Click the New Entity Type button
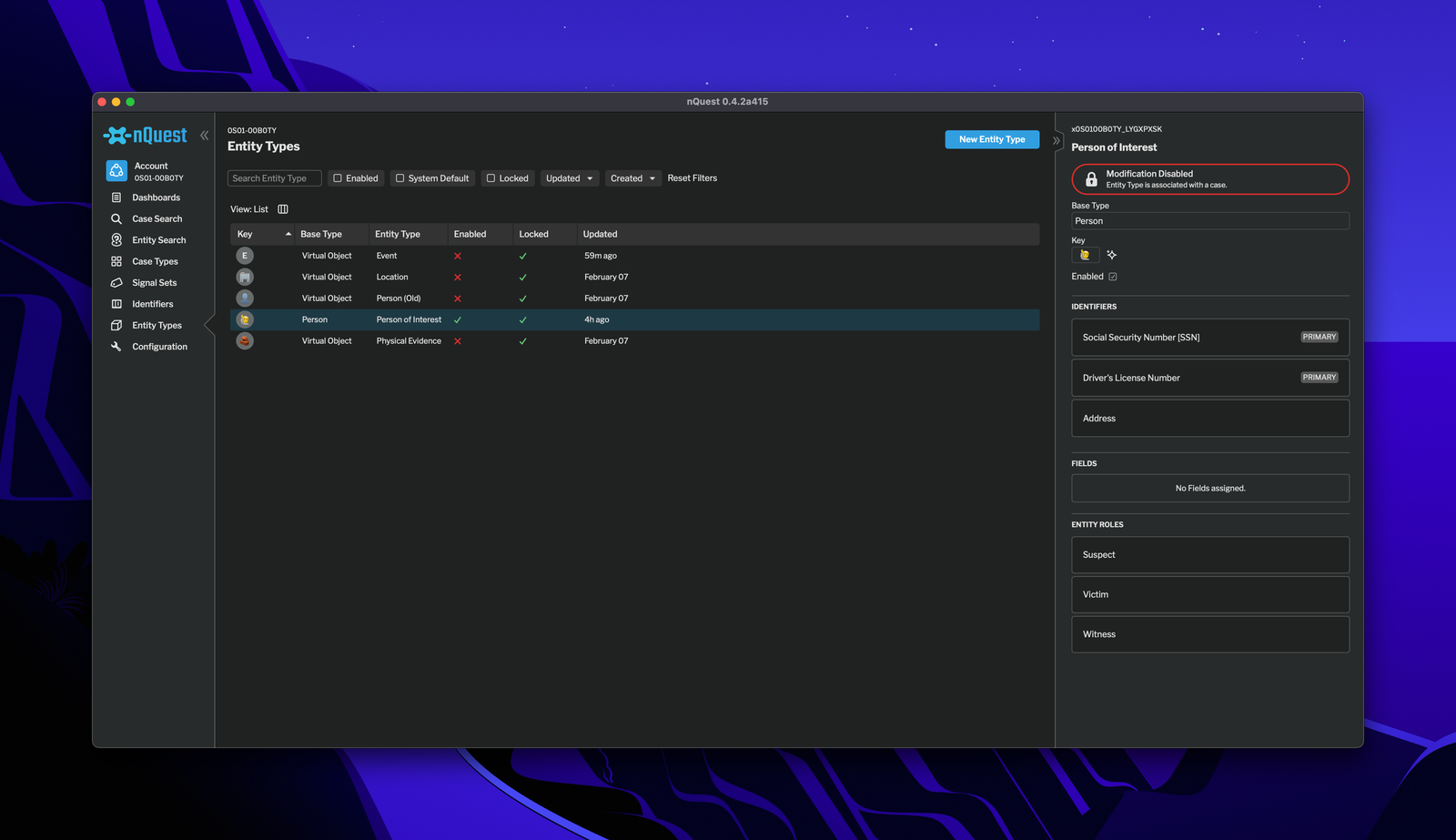The width and height of the screenshot is (1456, 840). tap(992, 139)
